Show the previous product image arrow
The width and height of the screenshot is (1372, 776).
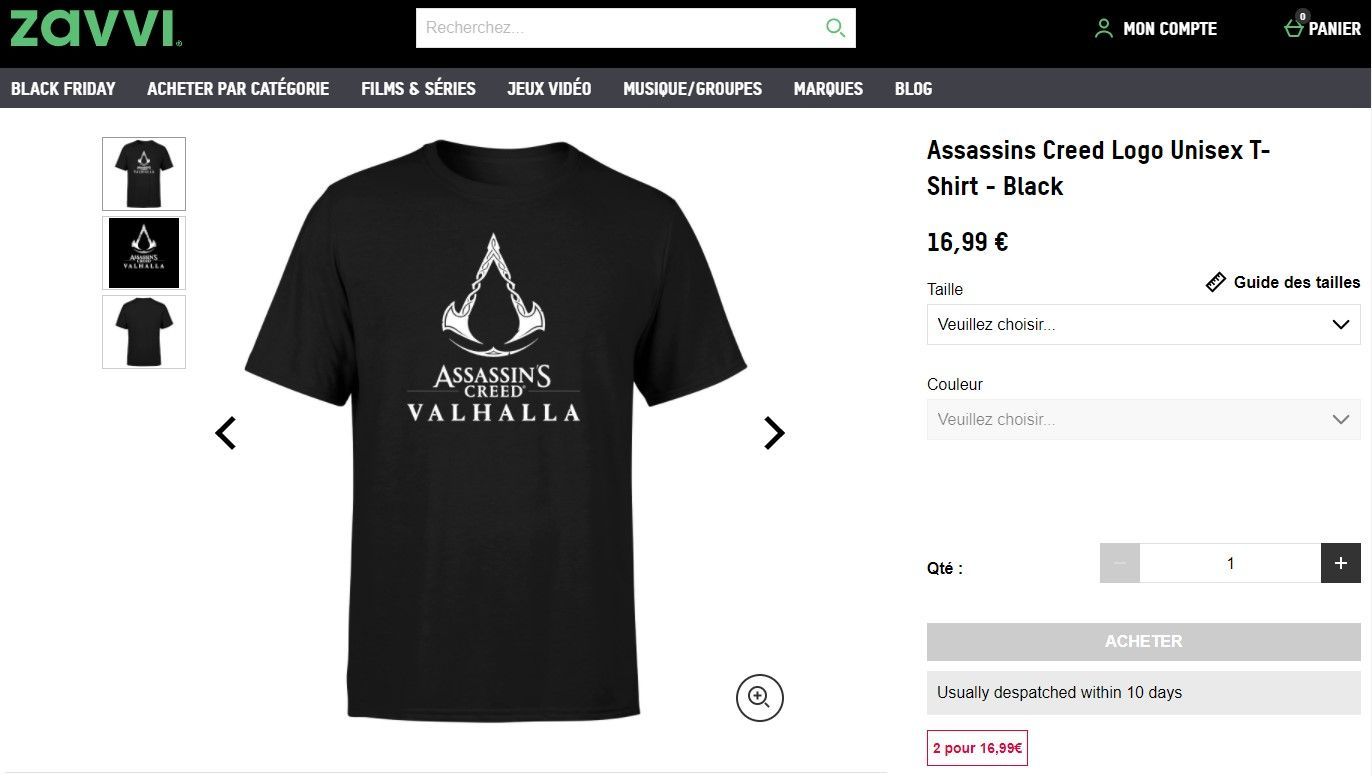[x=226, y=433]
